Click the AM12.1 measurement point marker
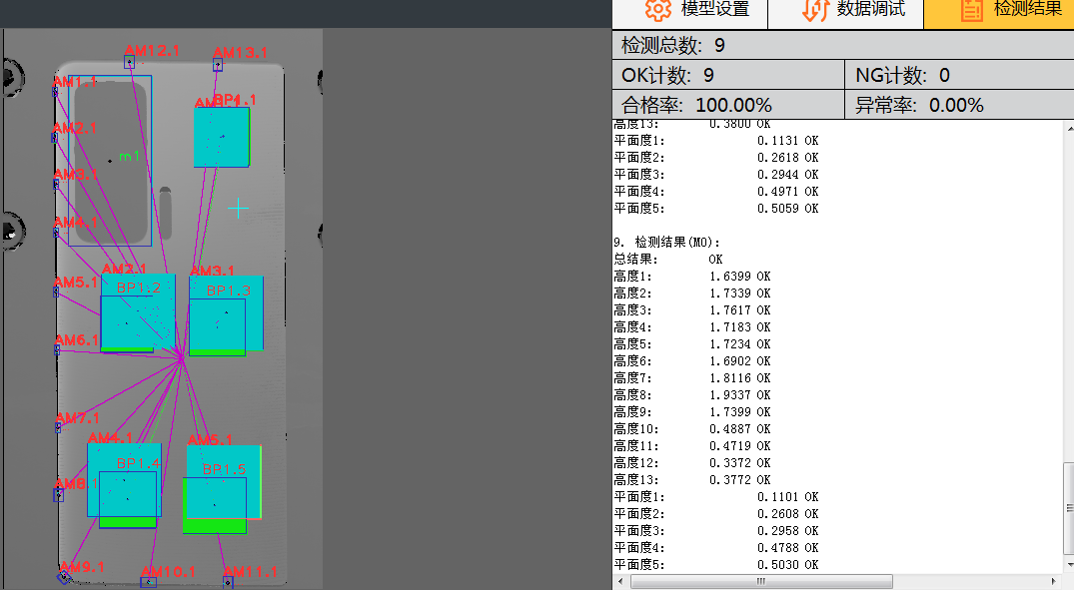Viewport: 1074px width, 590px height. click(x=129, y=62)
